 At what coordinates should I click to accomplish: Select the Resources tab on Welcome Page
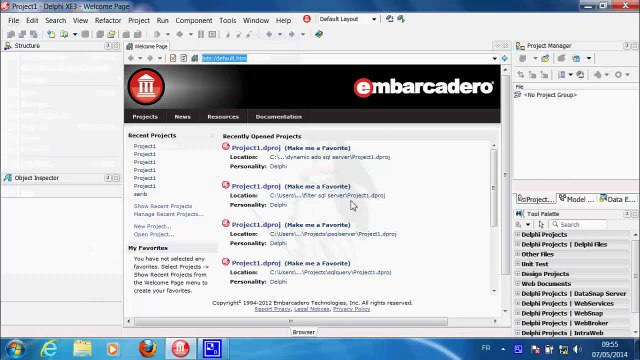coord(223,117)
